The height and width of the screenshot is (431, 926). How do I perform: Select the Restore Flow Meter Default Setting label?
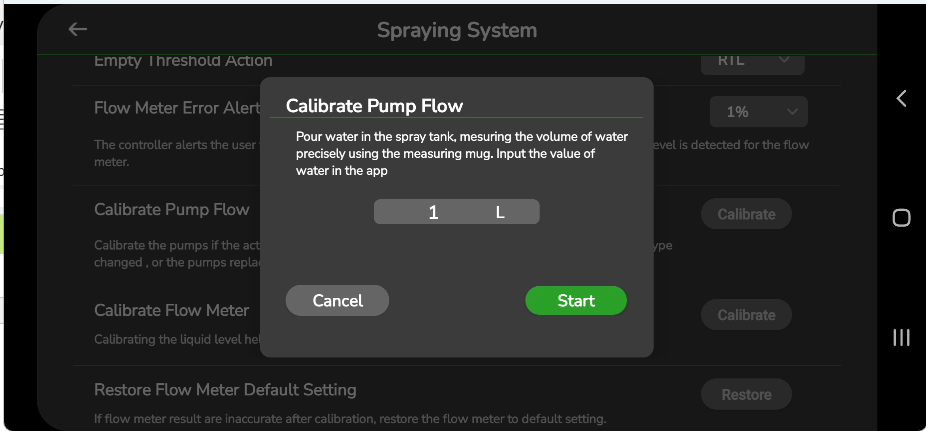(225, 389)
